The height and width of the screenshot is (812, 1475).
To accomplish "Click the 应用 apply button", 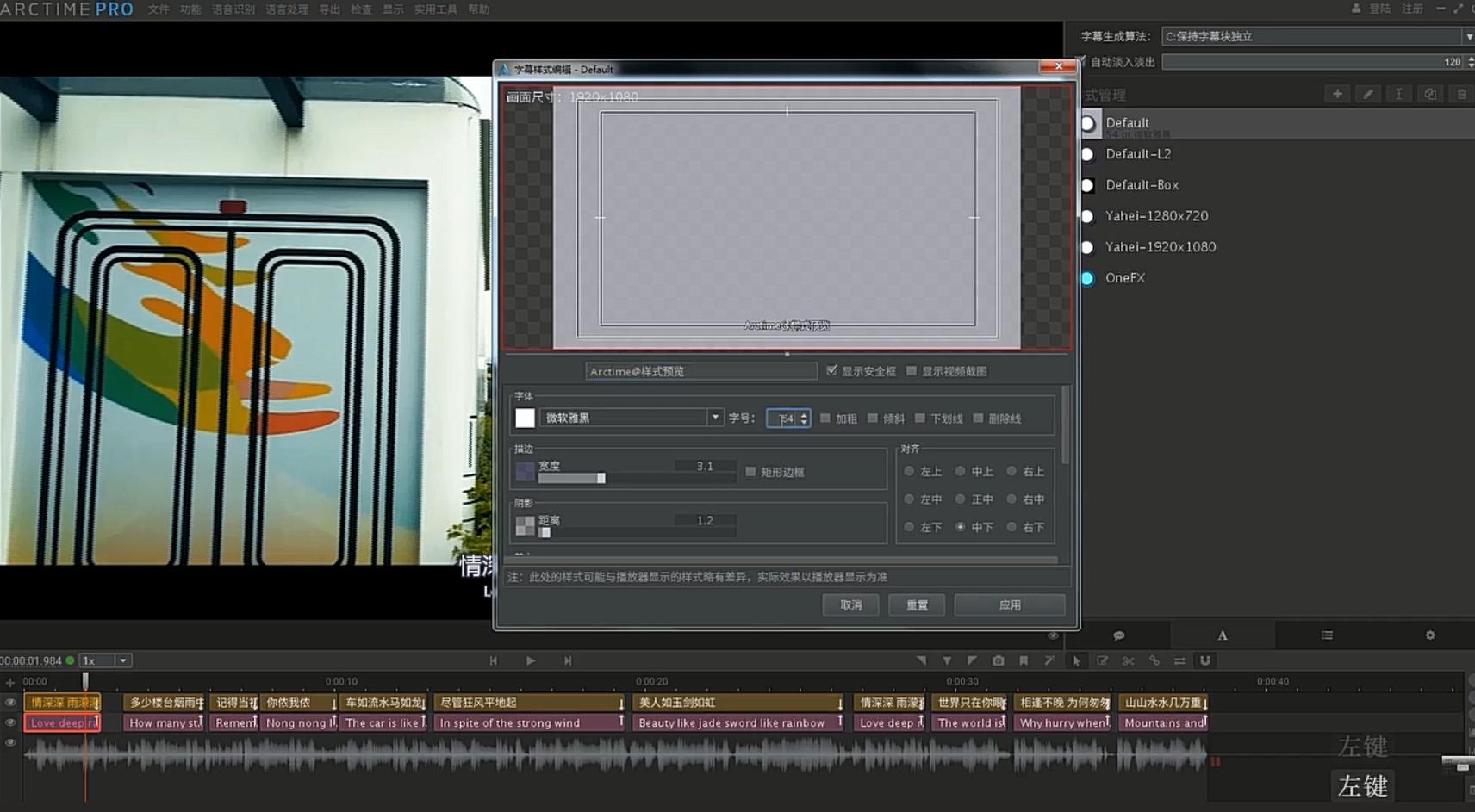I will [x=1010, y=604].
